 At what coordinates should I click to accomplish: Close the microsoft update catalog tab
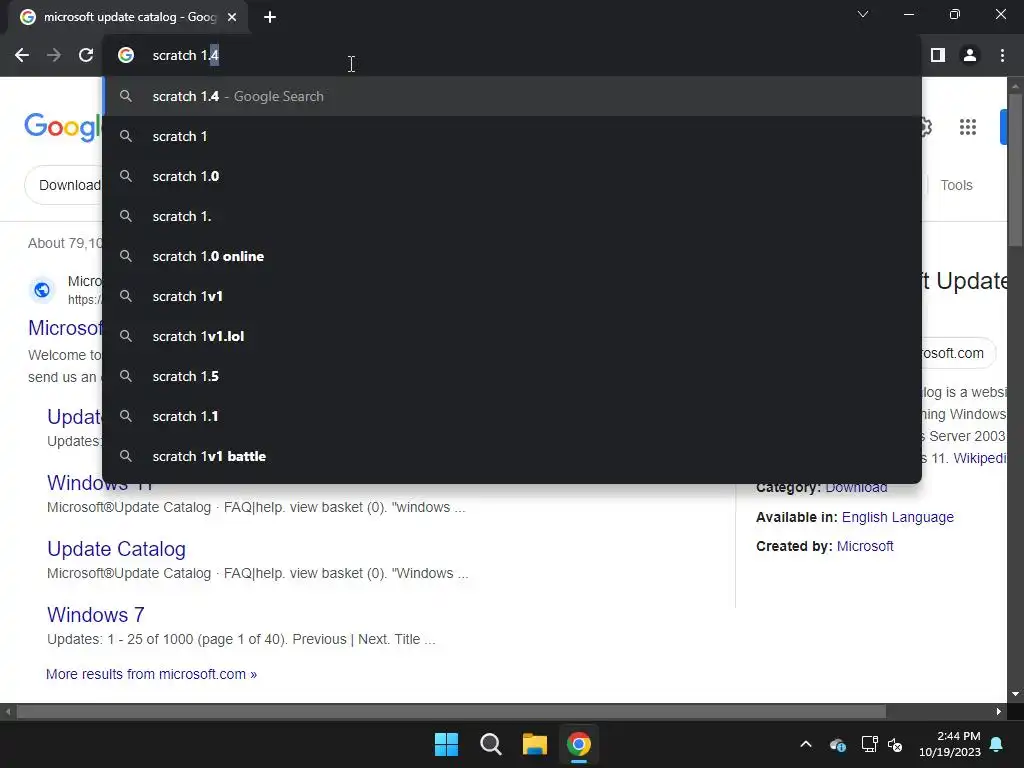pyautogui.click(x=232, y=17)
